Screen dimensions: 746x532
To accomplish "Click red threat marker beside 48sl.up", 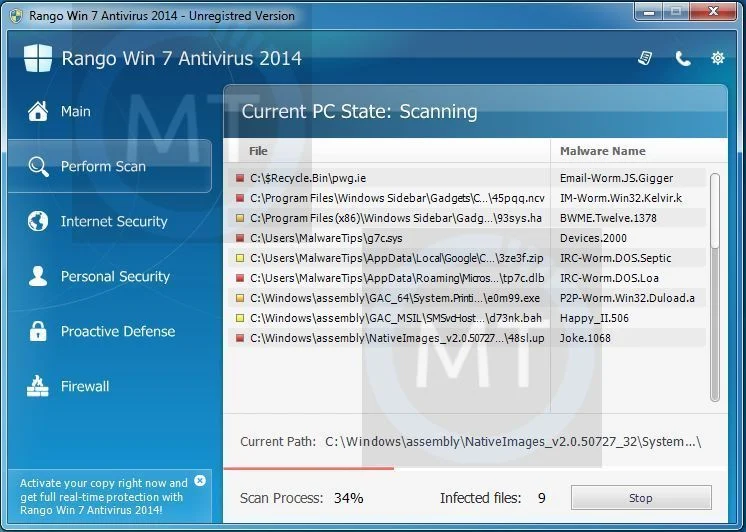I will 240,338.
